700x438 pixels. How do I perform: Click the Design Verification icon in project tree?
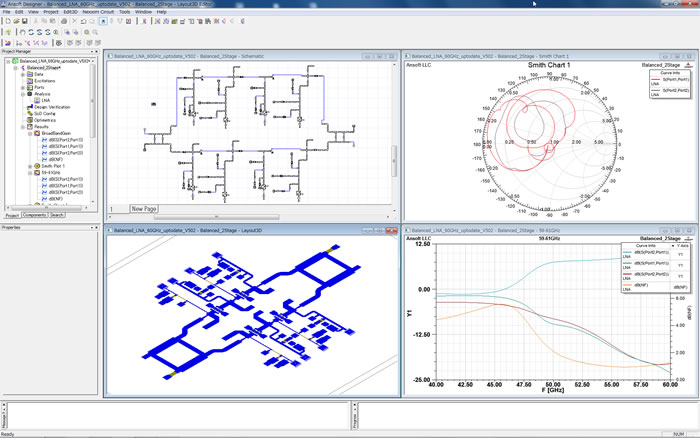click(x=30, y=107)
